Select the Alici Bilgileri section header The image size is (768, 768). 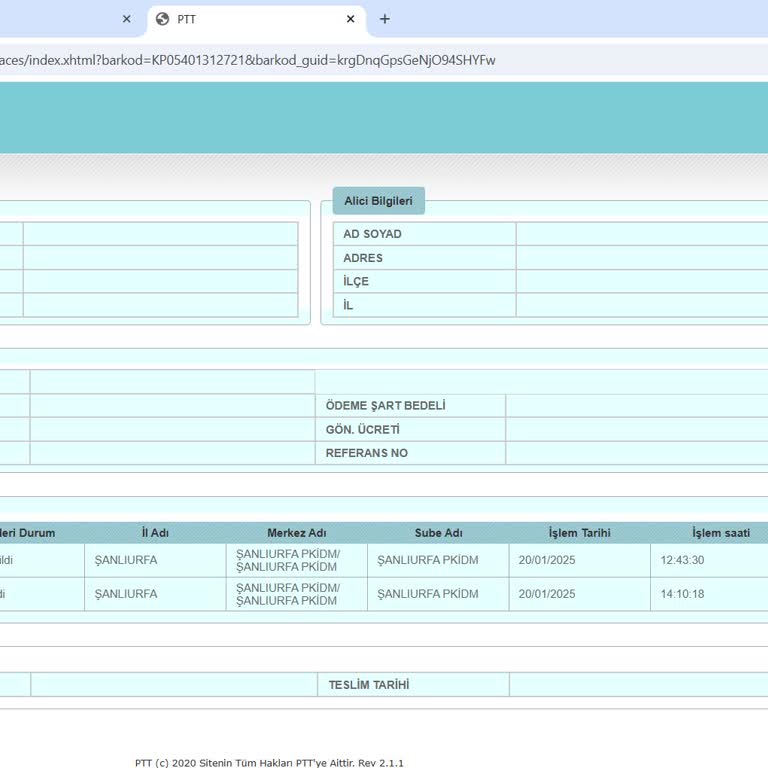click(378, 201)
